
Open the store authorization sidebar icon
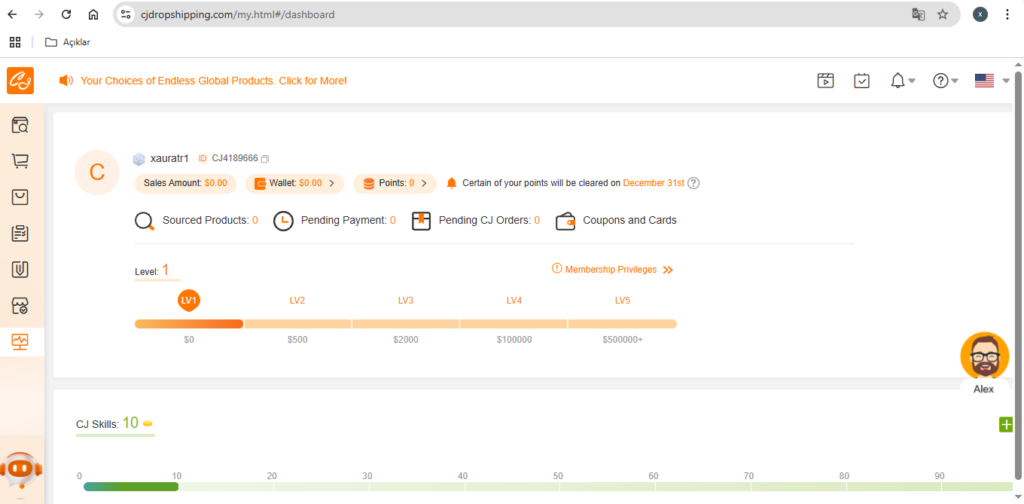click(x=20, y=306)
